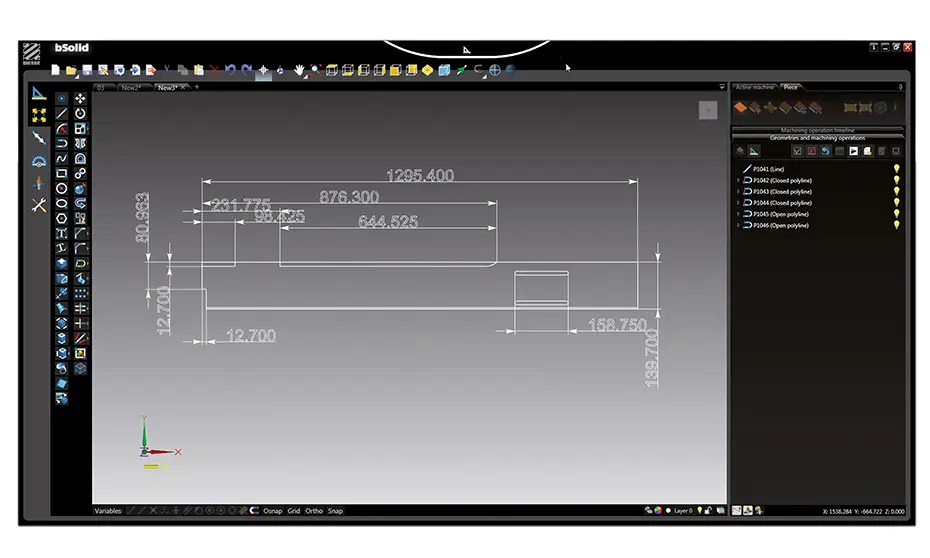Screen dimensions: 930x558
Task: Toggle Osnap in the status bar
Action: (x=272, y=511)
